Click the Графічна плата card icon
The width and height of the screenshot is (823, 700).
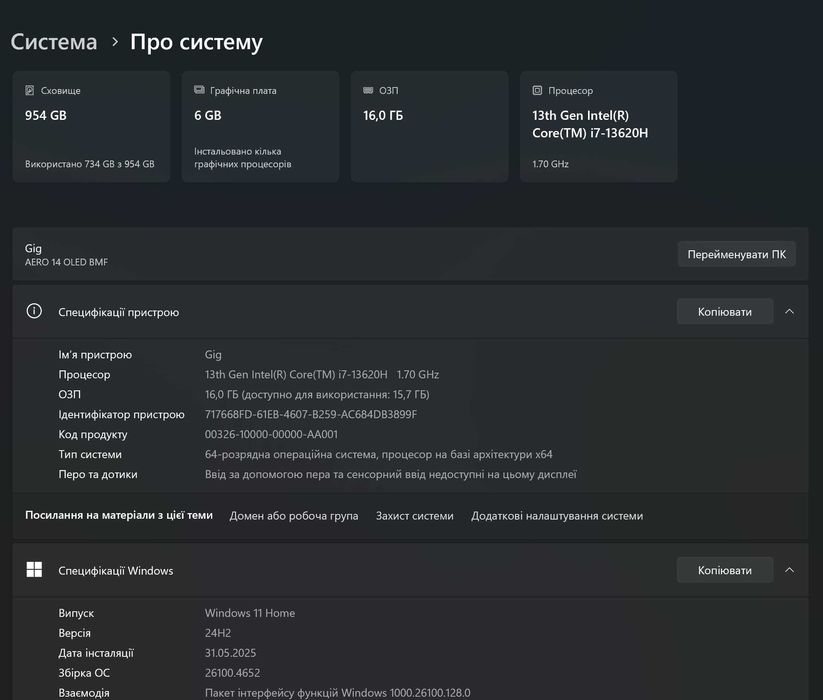coord(199,90)
